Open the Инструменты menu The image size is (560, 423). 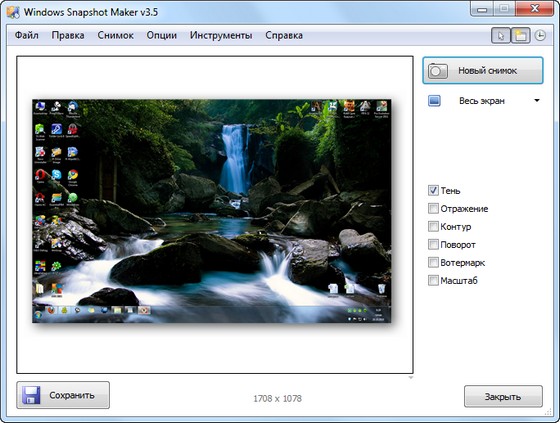(x=221, y=35)
